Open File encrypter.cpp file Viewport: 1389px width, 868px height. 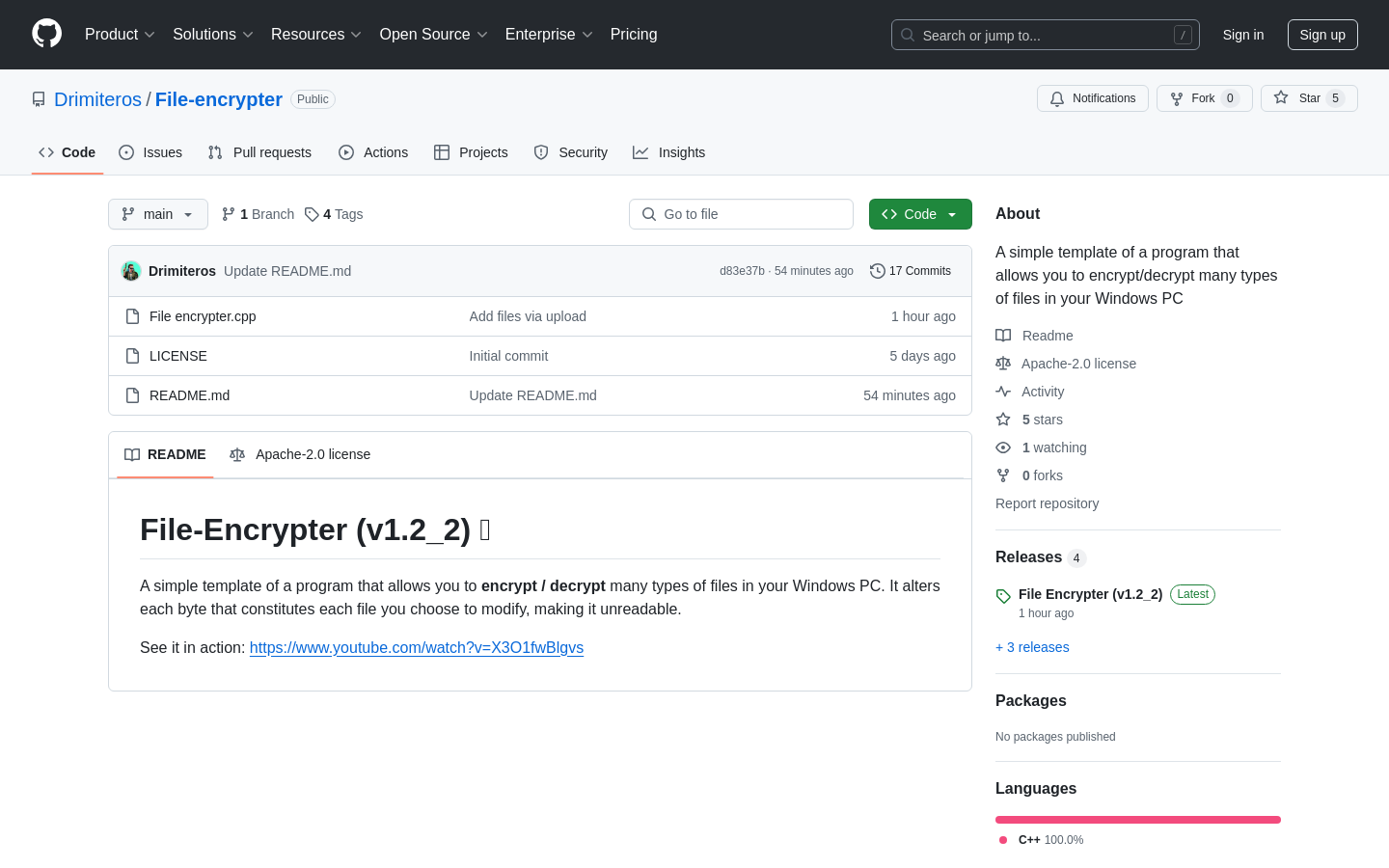coord(203,316)
